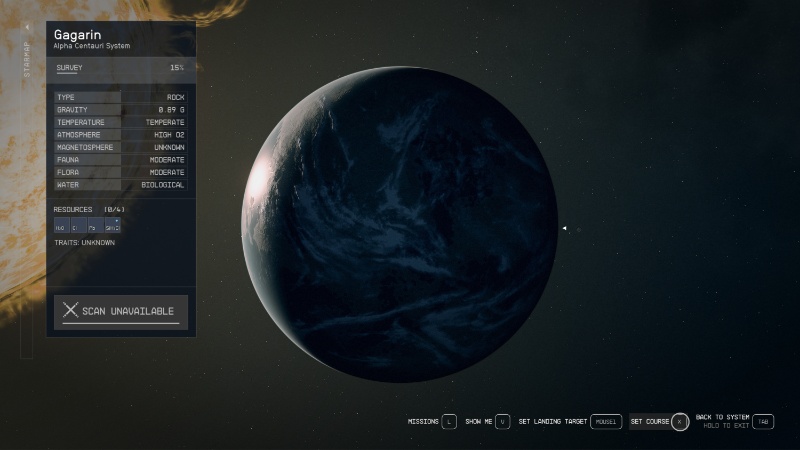Image resolution: width=800 pixels, height=450 pixels.
Task: Select the fourth resource icon with star marker
Action: click(112, 226)
